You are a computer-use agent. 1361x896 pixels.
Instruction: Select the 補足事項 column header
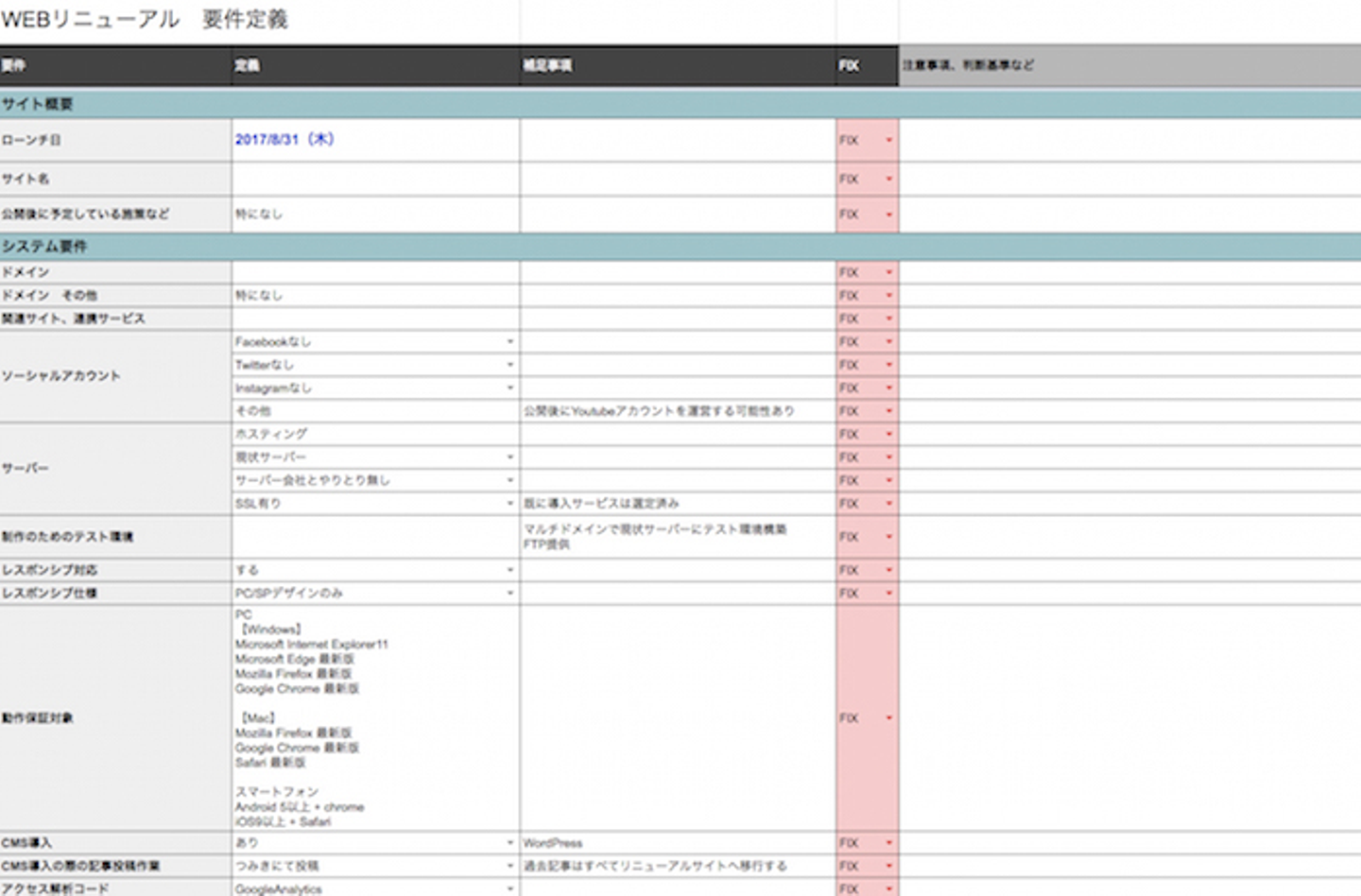click(x=678, y=66)
